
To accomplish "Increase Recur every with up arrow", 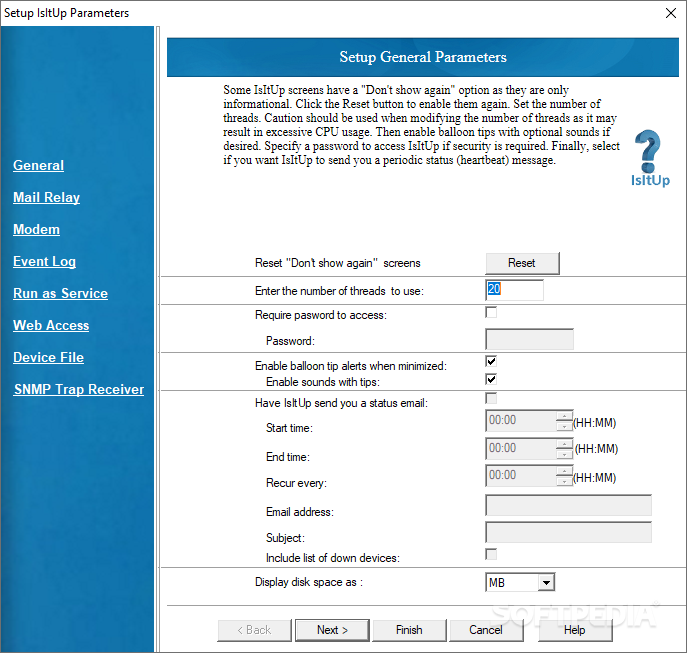I will tap(564, 471).
